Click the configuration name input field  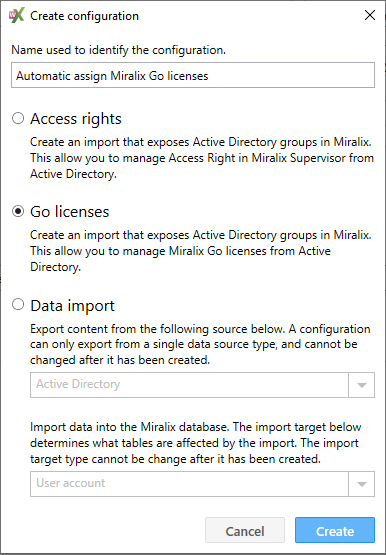click(x=193, y=75)
